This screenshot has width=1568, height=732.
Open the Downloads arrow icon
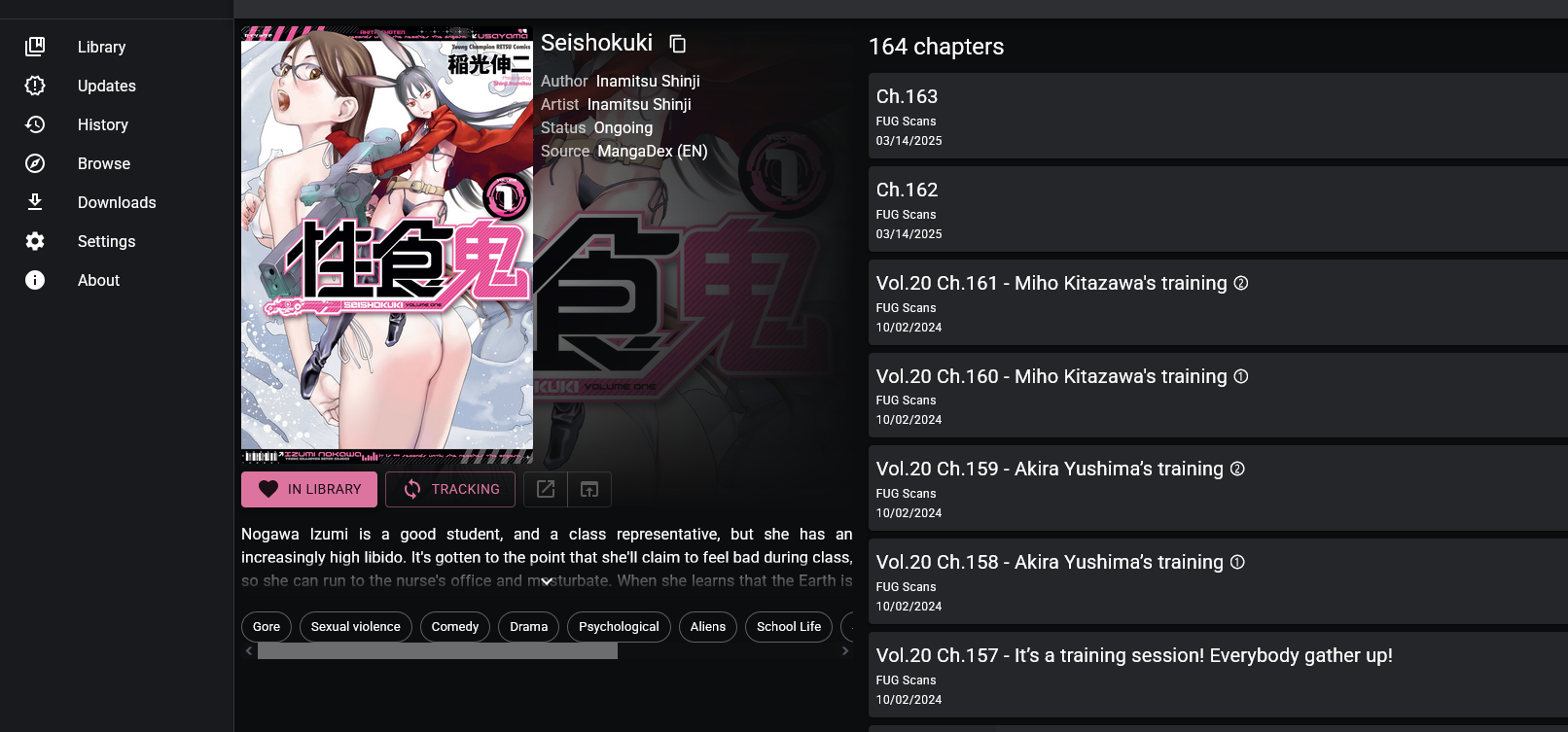click(x=35, y=202)
